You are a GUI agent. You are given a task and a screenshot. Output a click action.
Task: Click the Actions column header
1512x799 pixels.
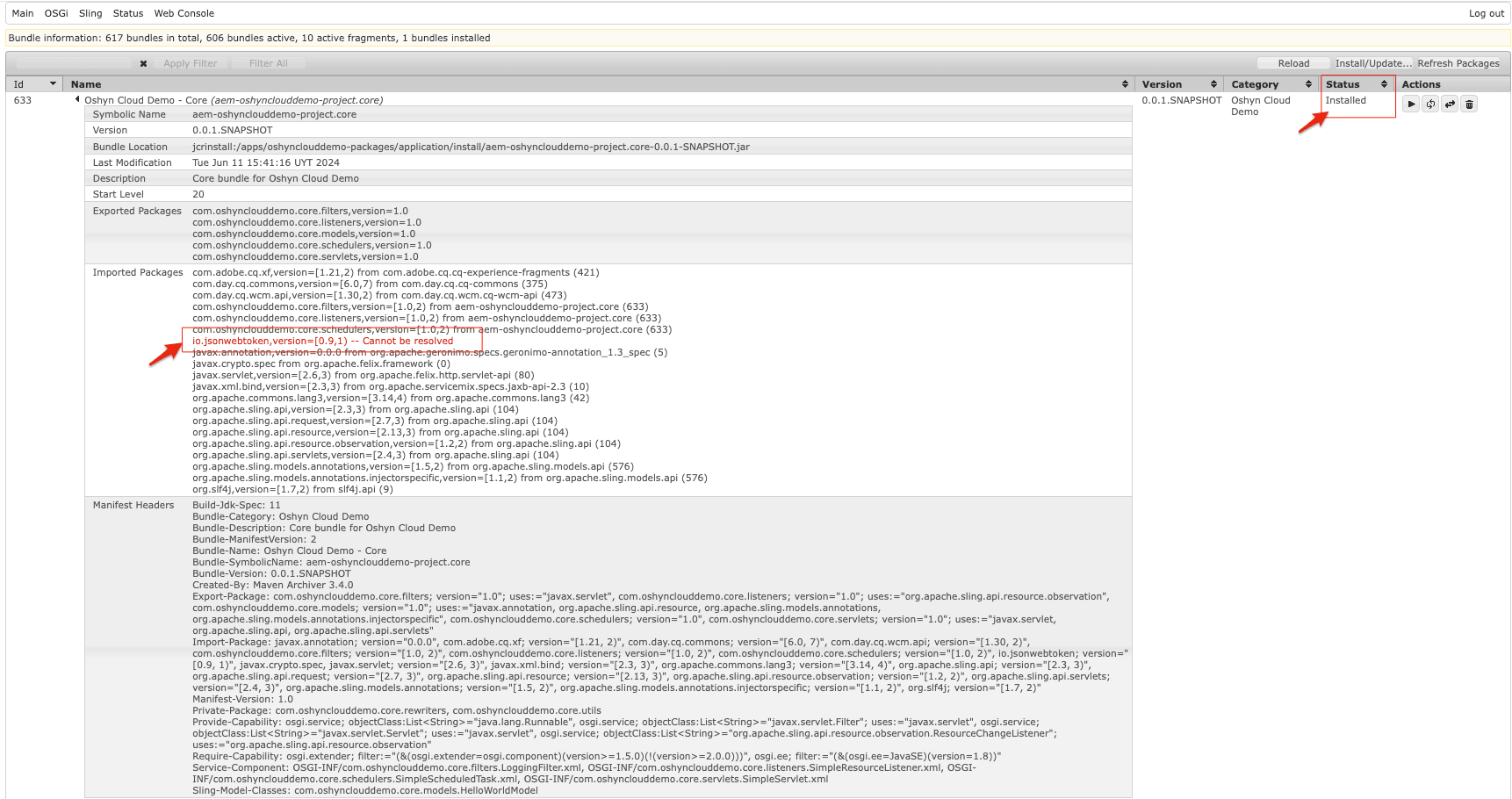[1421, 84]
